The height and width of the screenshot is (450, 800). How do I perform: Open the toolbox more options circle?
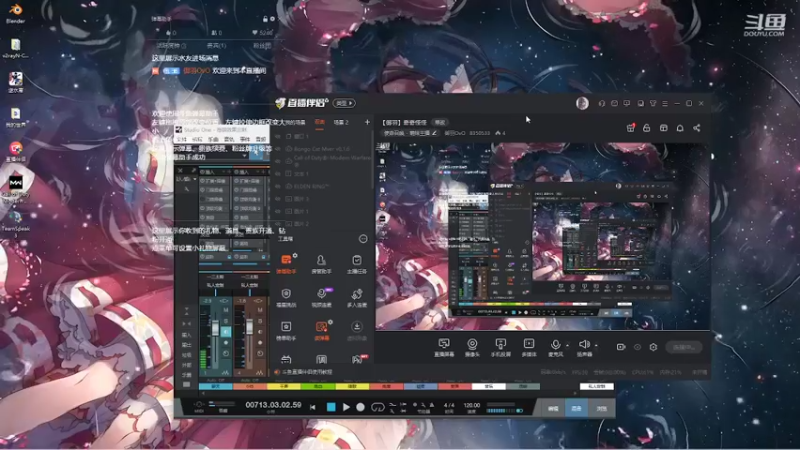point(363,239)
